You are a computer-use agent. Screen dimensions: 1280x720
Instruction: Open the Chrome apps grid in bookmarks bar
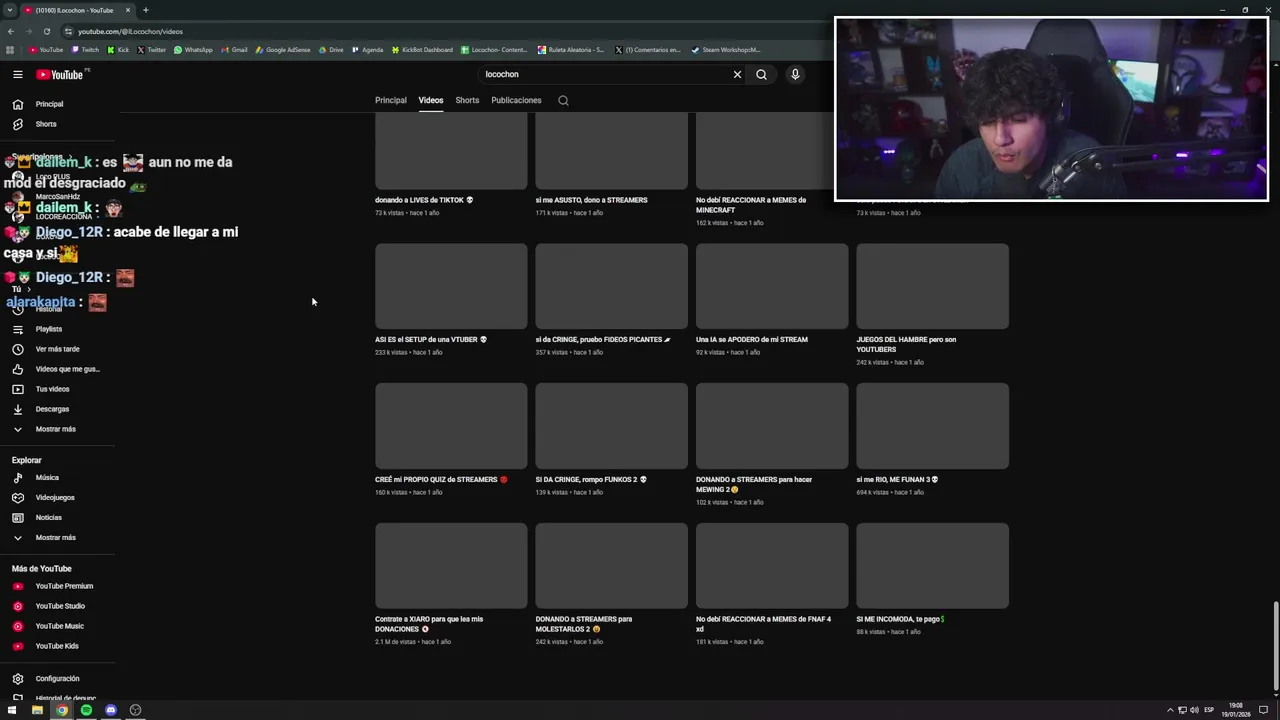[x=10, y=50]
